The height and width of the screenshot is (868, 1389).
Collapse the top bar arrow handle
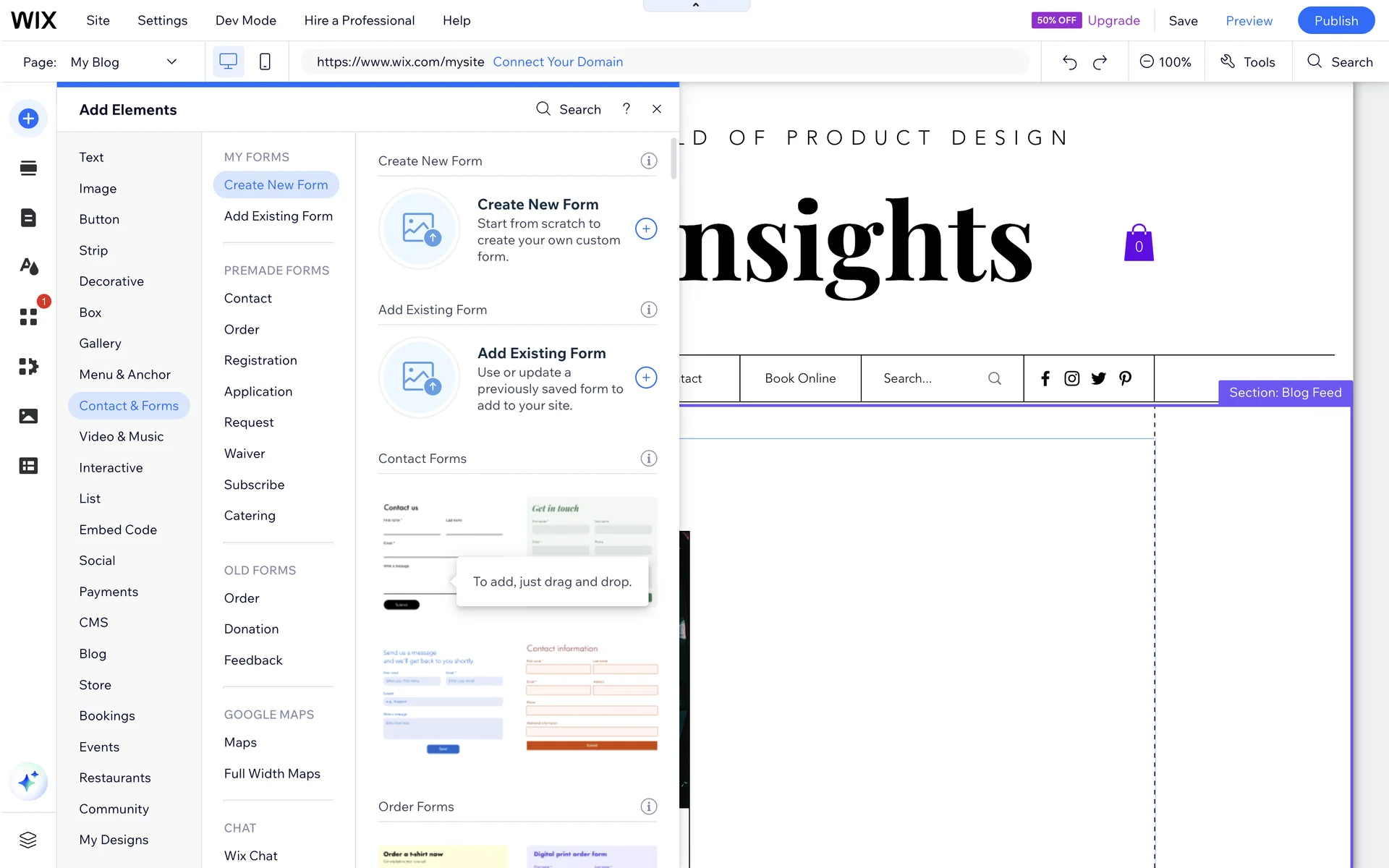coord(696,5)
